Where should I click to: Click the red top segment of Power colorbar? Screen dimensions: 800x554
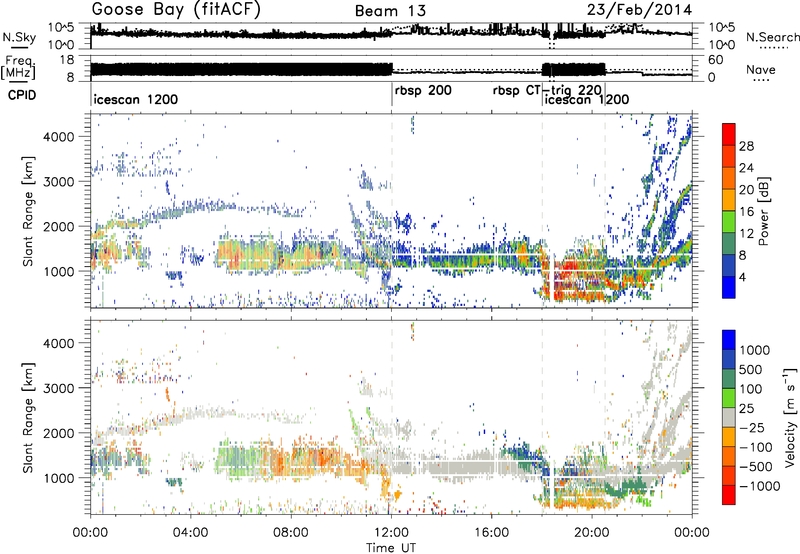729,134
